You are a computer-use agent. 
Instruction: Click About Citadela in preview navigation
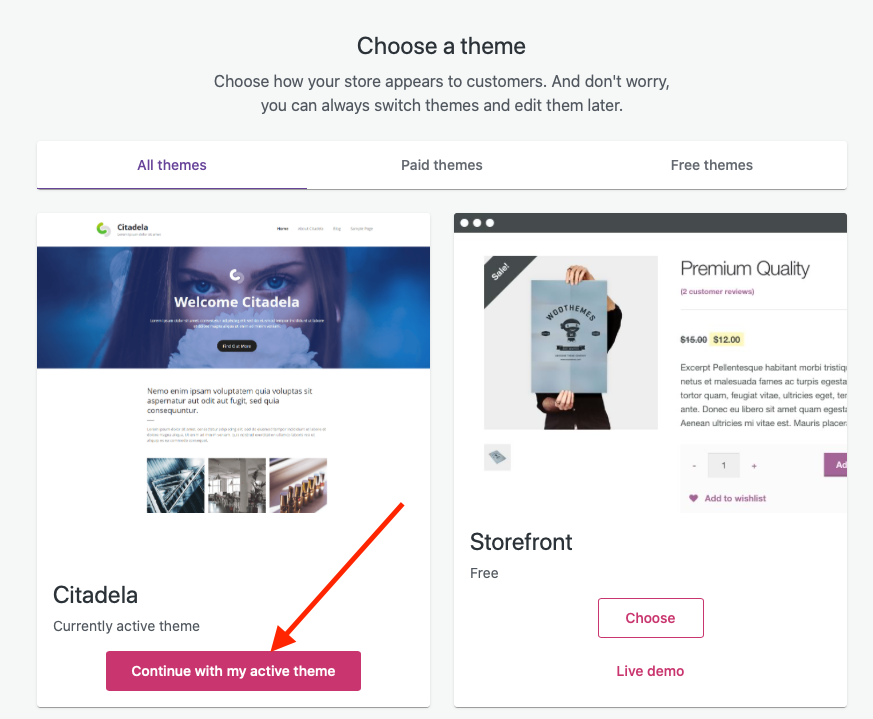point(309,229)
